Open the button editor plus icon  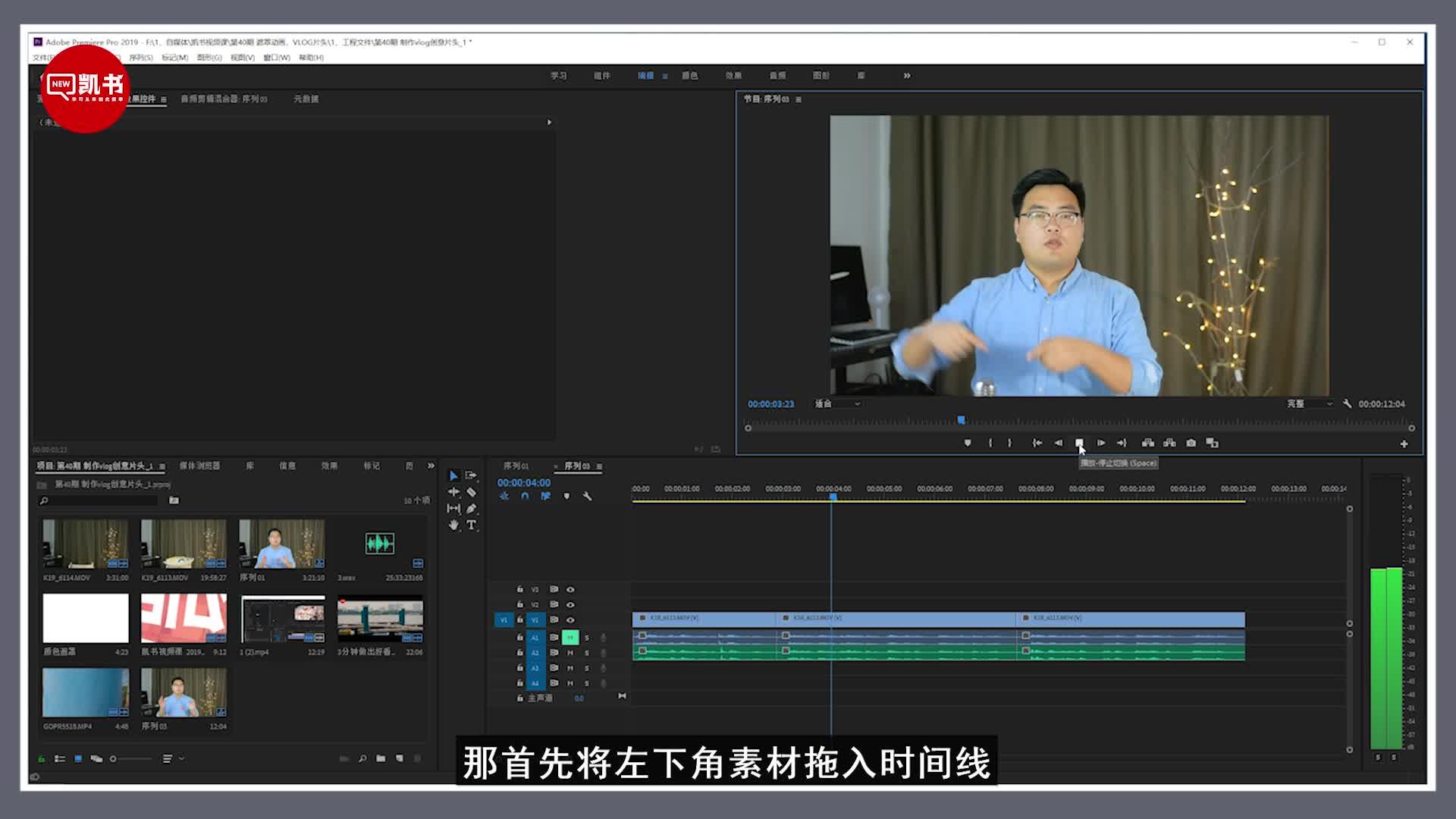1404,444
